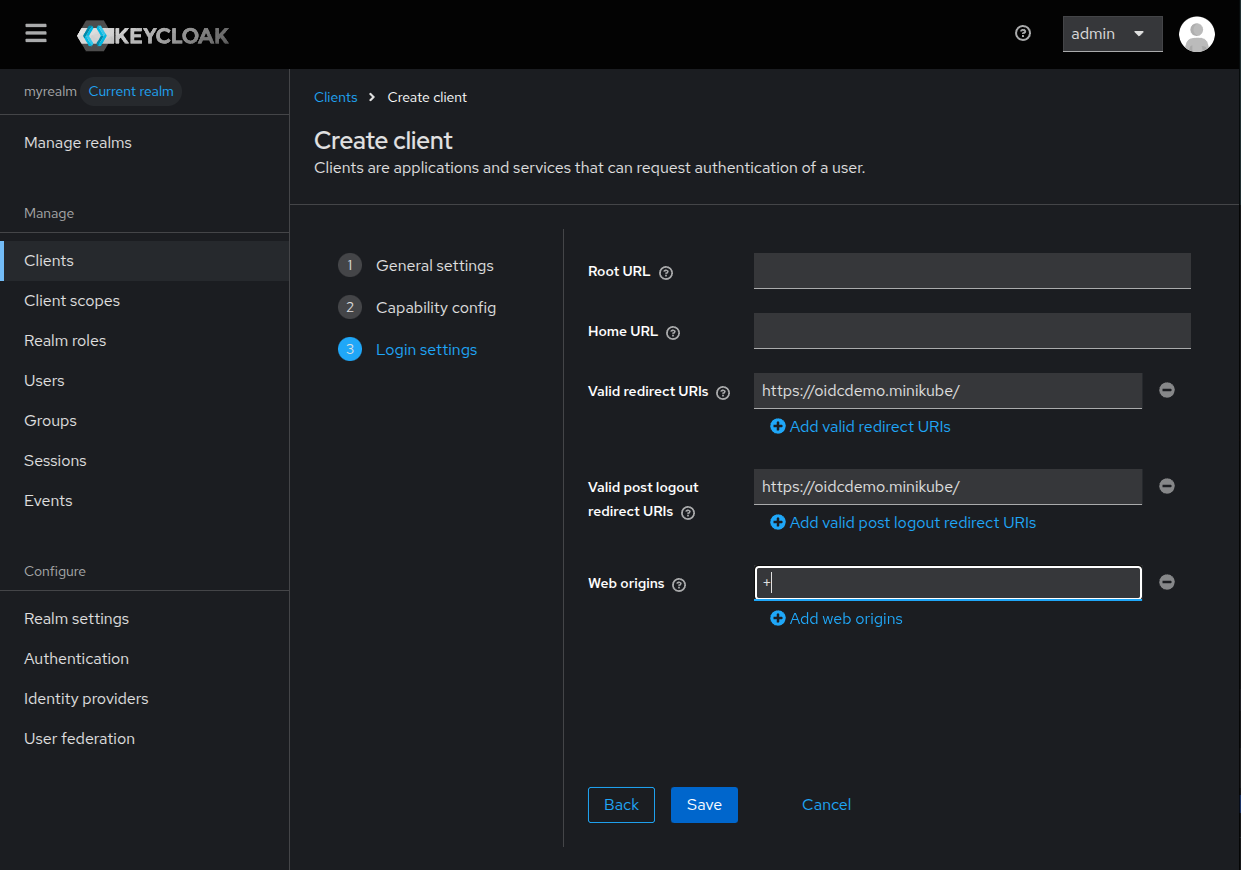Show help for Valid redirect URIs
The image size is (1241, 870).
723,393
